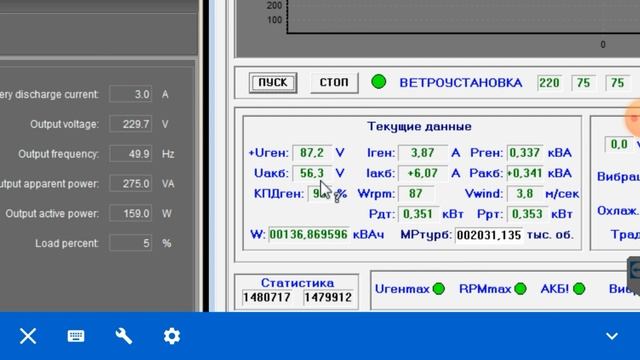Click the КПДген percentage field
The height and width of the screenshot is (360, 640).
point(320,193)
